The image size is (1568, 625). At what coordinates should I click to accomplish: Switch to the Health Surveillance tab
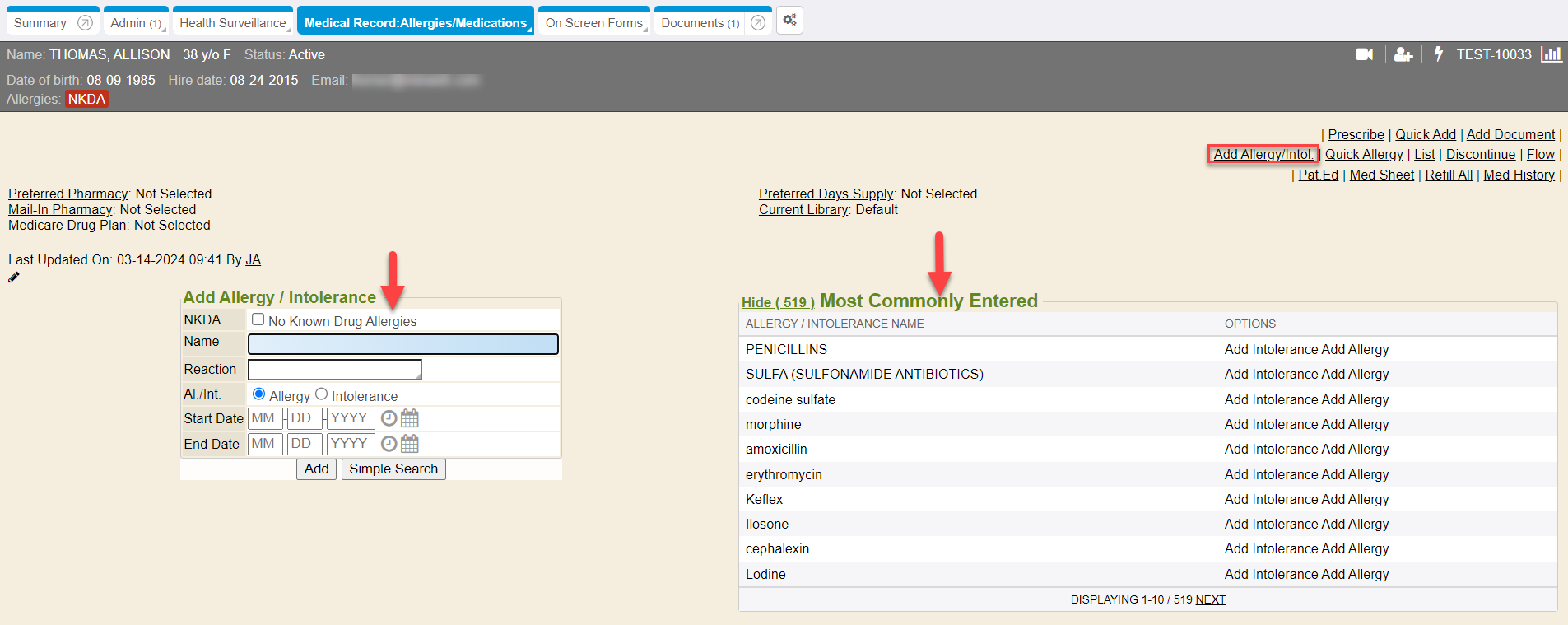click(x=232, y=23)
